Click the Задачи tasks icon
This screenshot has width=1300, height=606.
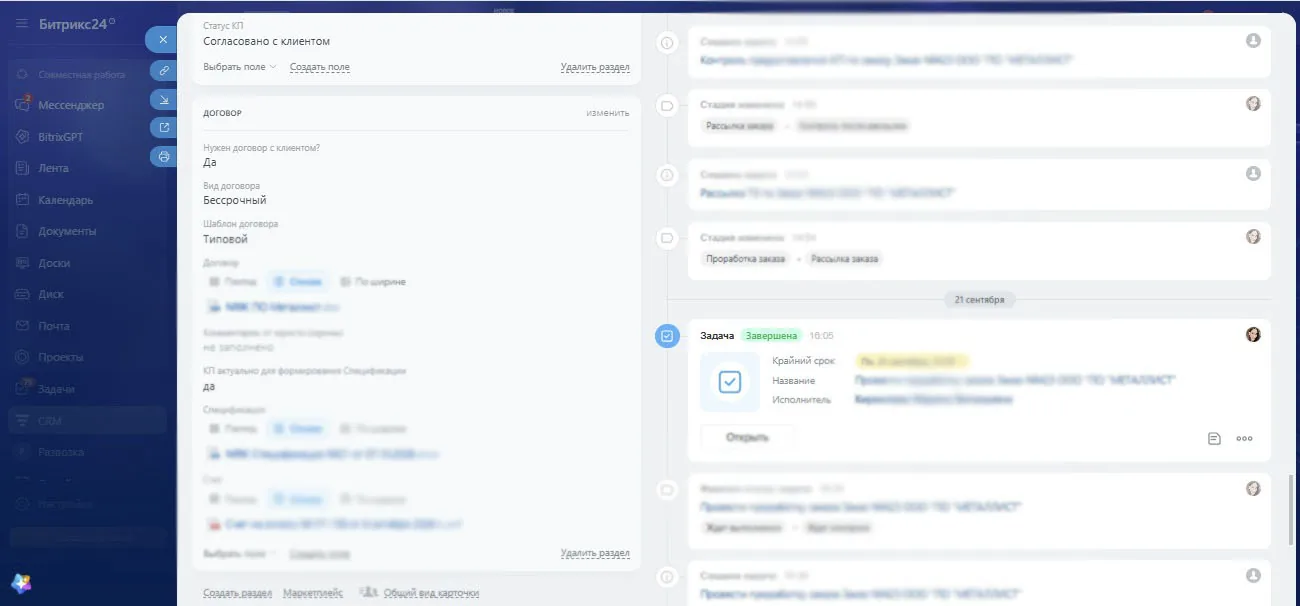(22, 389)
